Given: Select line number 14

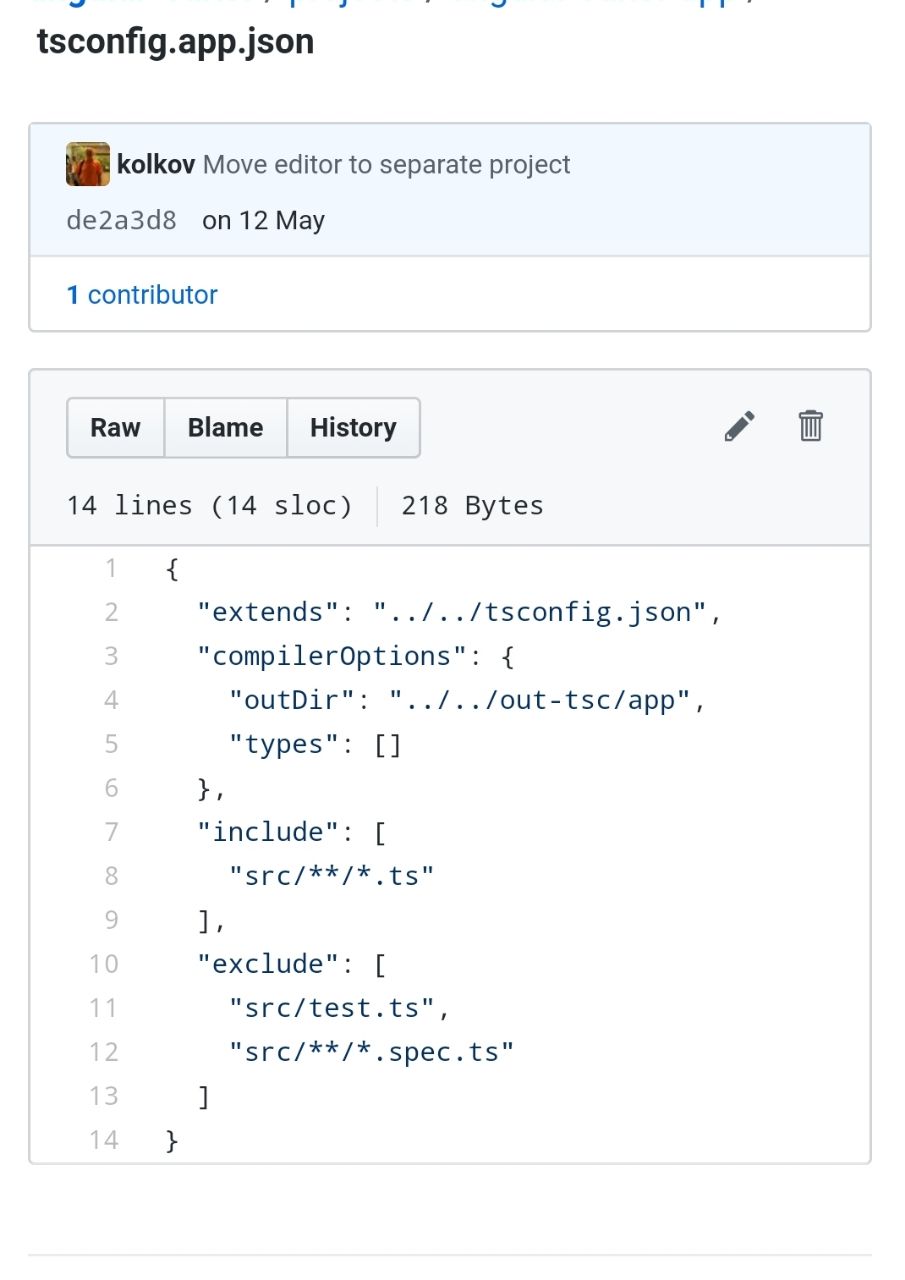Looking at the screenshot, I should (104, 1140).
